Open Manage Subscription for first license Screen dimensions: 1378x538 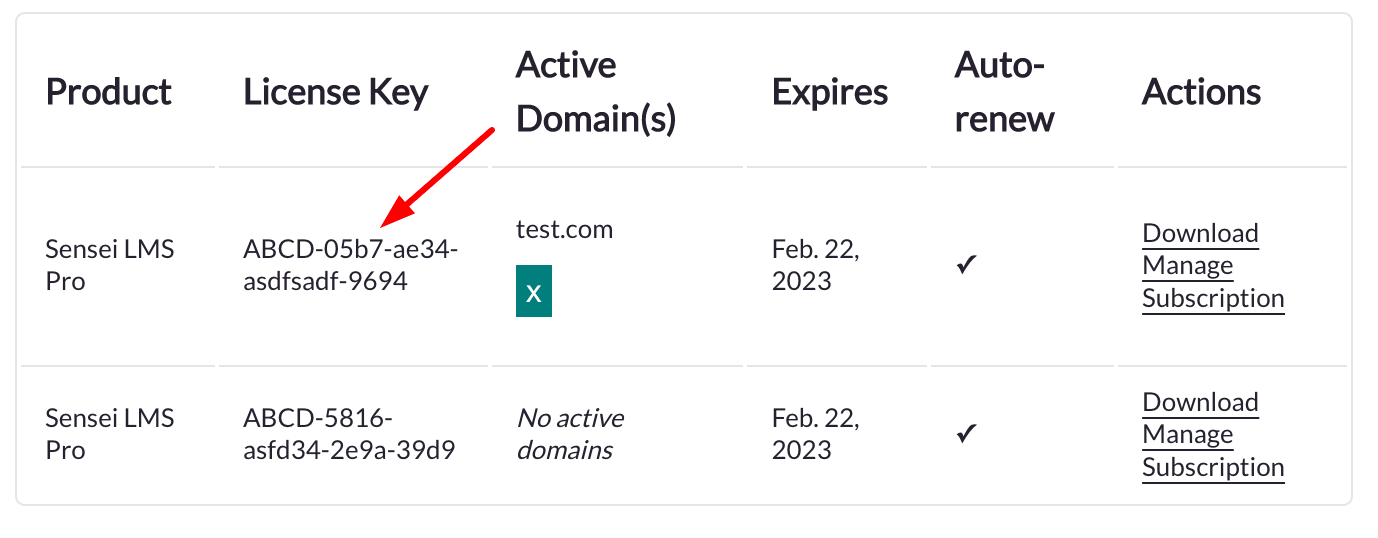coord(1213,282)
